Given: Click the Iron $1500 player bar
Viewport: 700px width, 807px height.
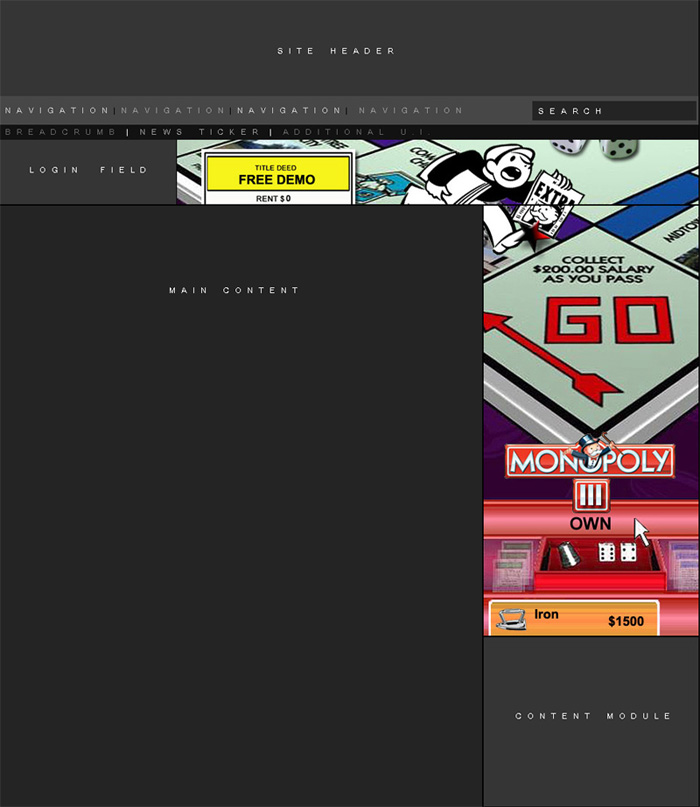Looking at the screenshot, I should [574, 618].
